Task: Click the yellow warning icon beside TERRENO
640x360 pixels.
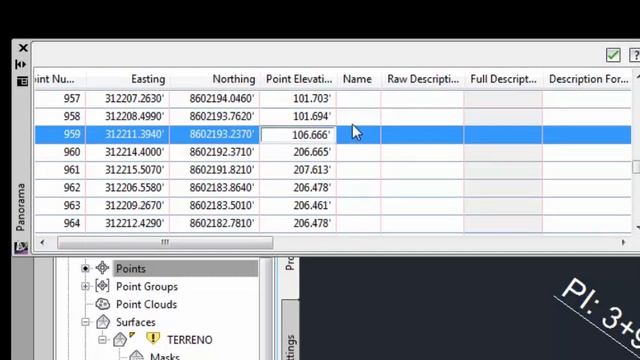Action: tap(153, 338)
